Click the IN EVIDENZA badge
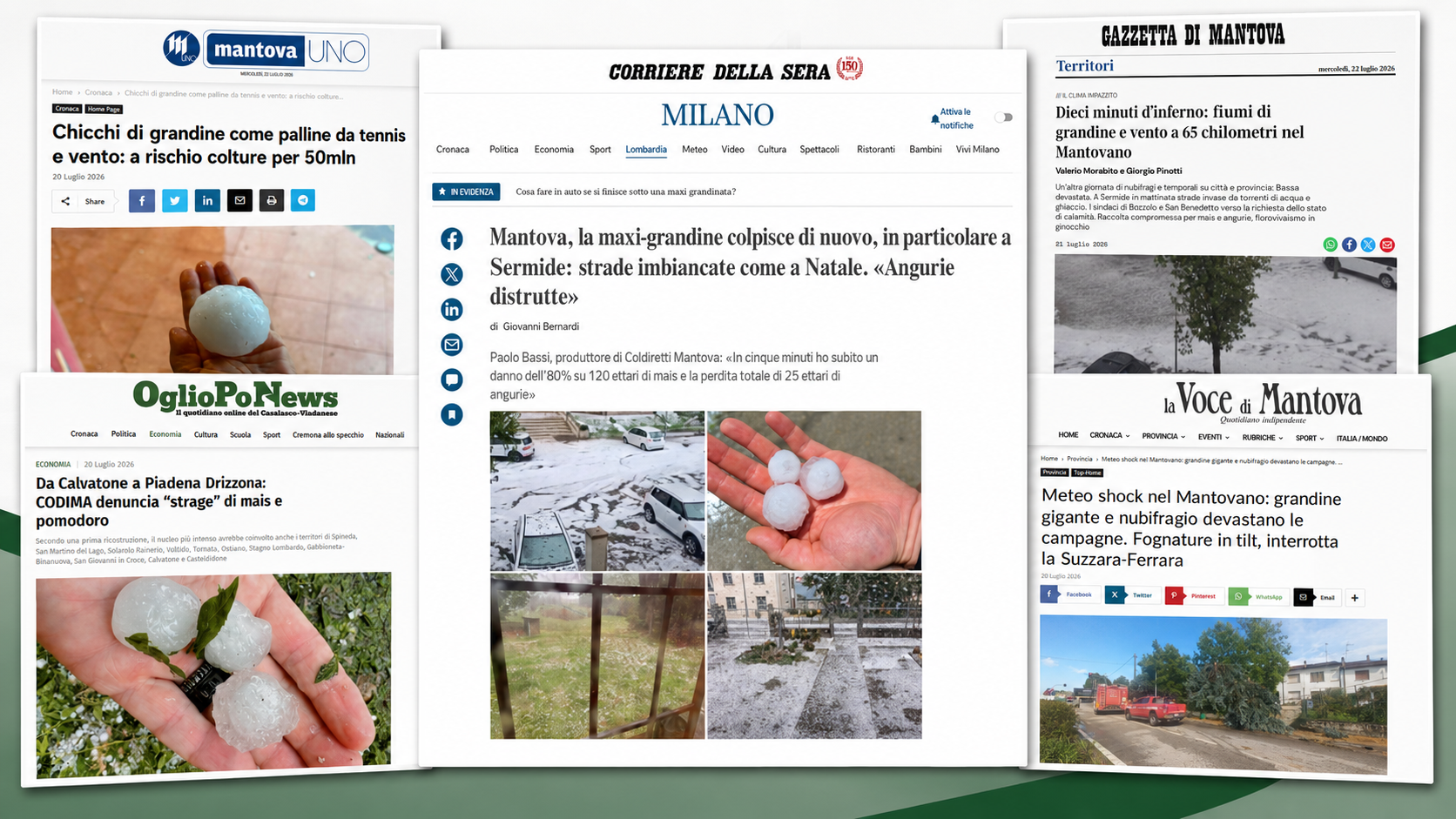The width and height of the screenshot is (1456, 819). coord(466,191)
